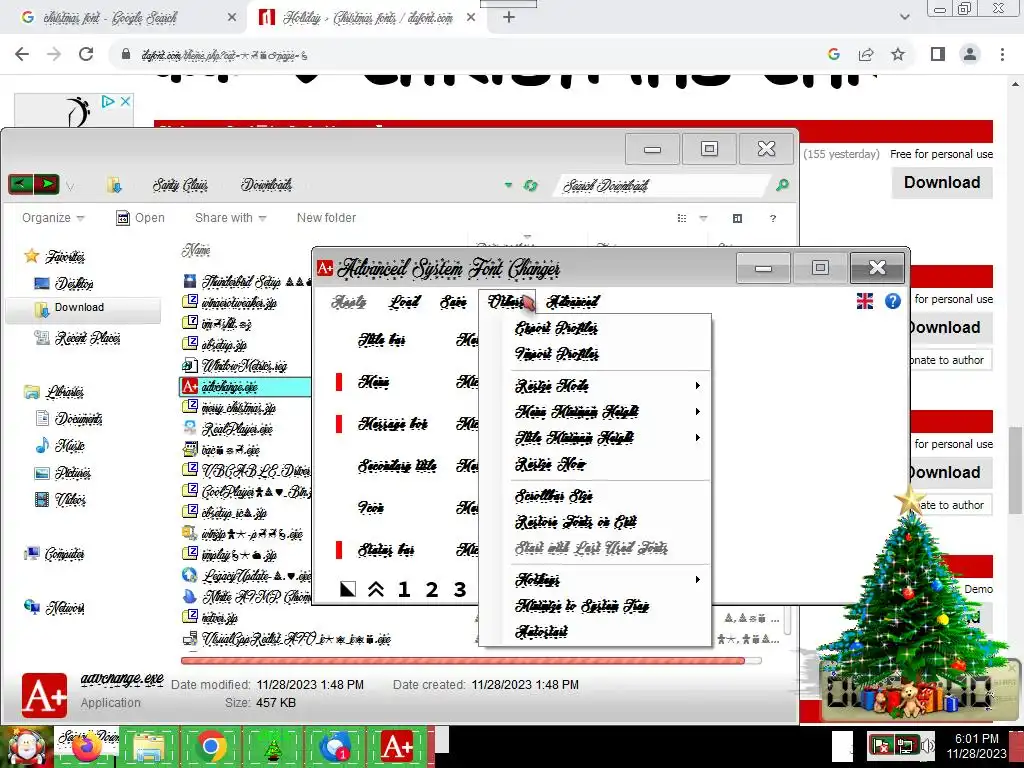
Task: Click the search magnifier icon in Explorer
Action: click(x=782, y=185)
